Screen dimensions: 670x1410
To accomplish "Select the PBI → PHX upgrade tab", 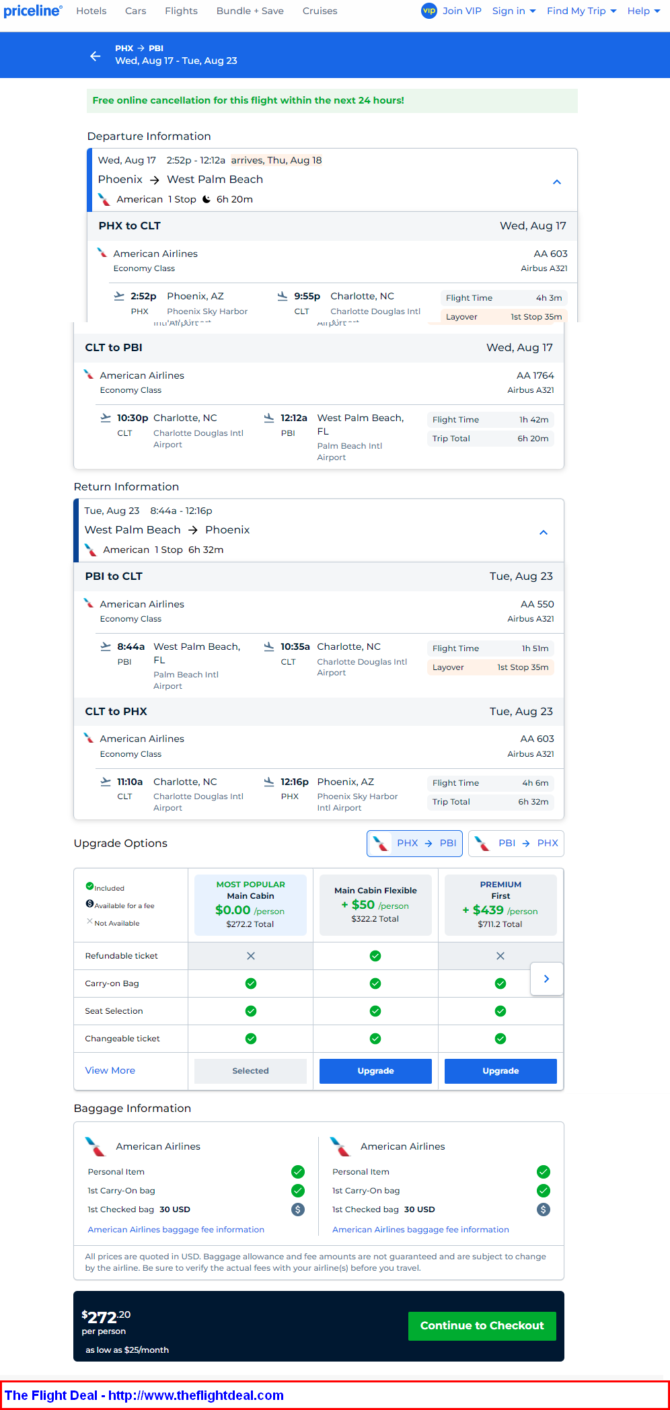I will (x=516, y=843).
